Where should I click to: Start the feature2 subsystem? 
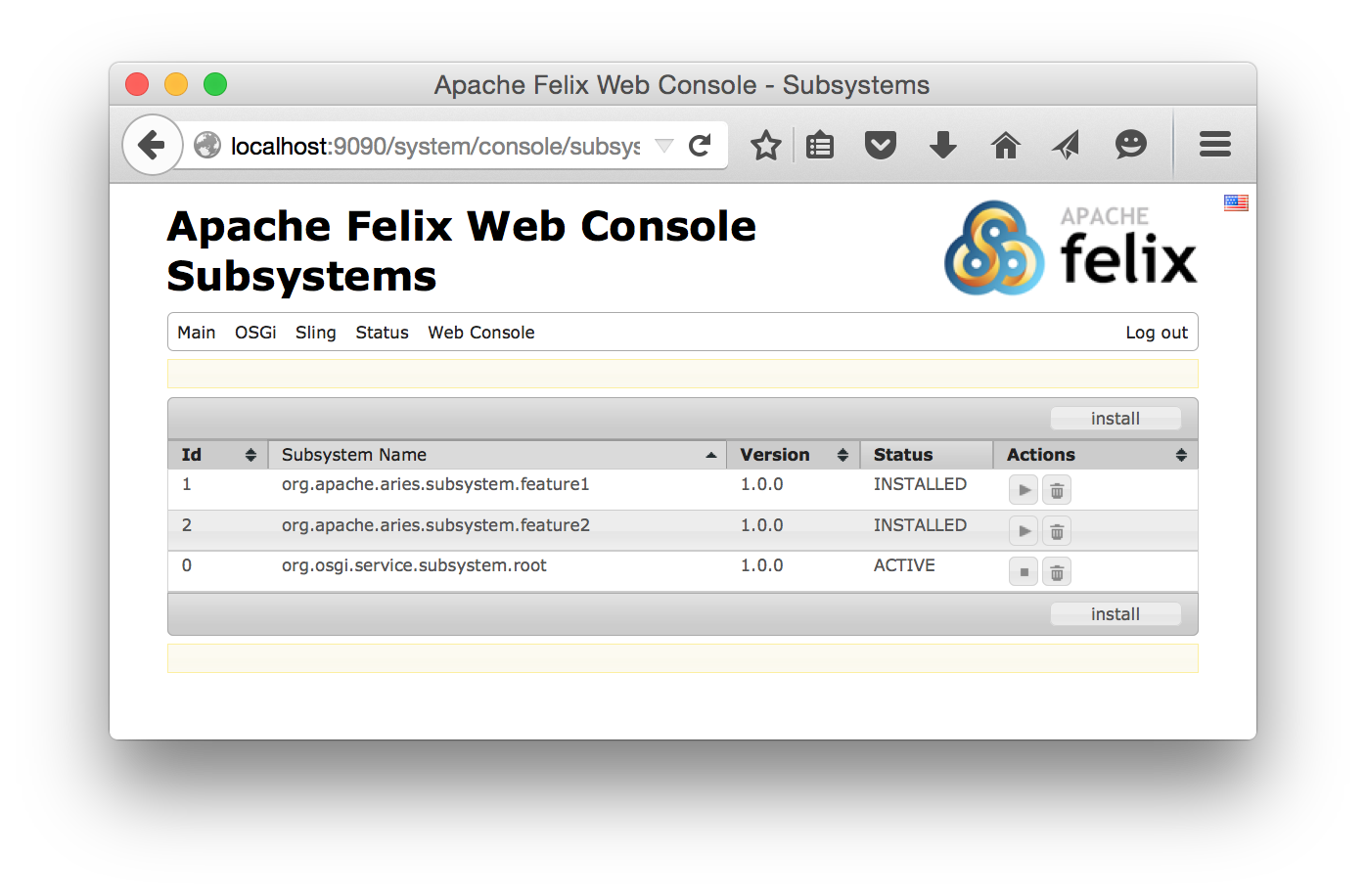1024,531
